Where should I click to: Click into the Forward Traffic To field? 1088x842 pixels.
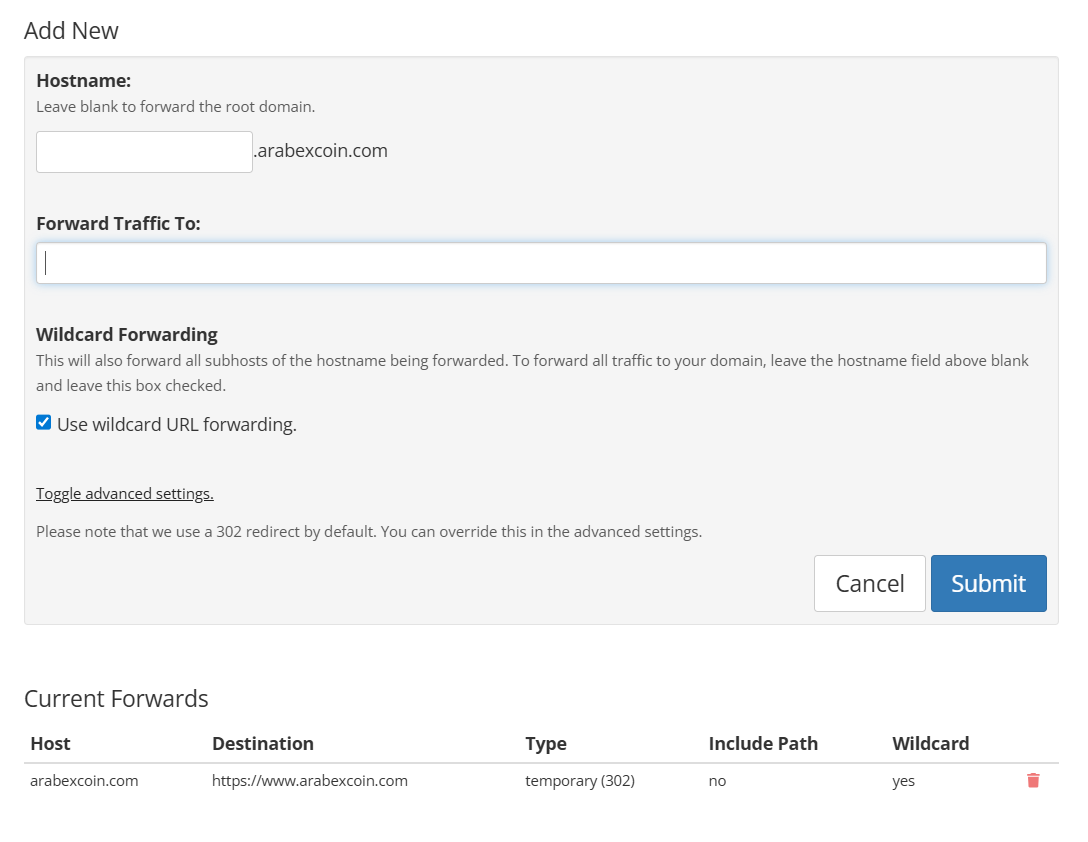pyautogui.click(x=541, y=263)
